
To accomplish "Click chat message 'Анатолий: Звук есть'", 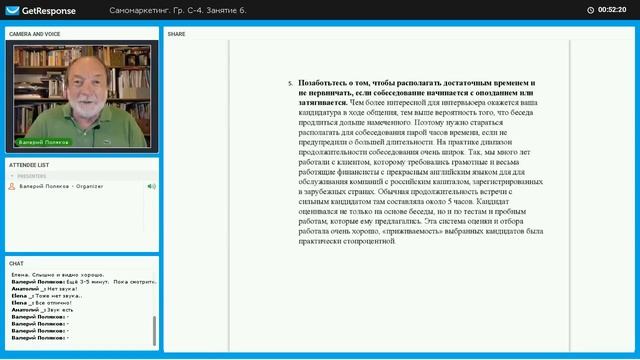I will pyautogui.click(x=42, y=309).
